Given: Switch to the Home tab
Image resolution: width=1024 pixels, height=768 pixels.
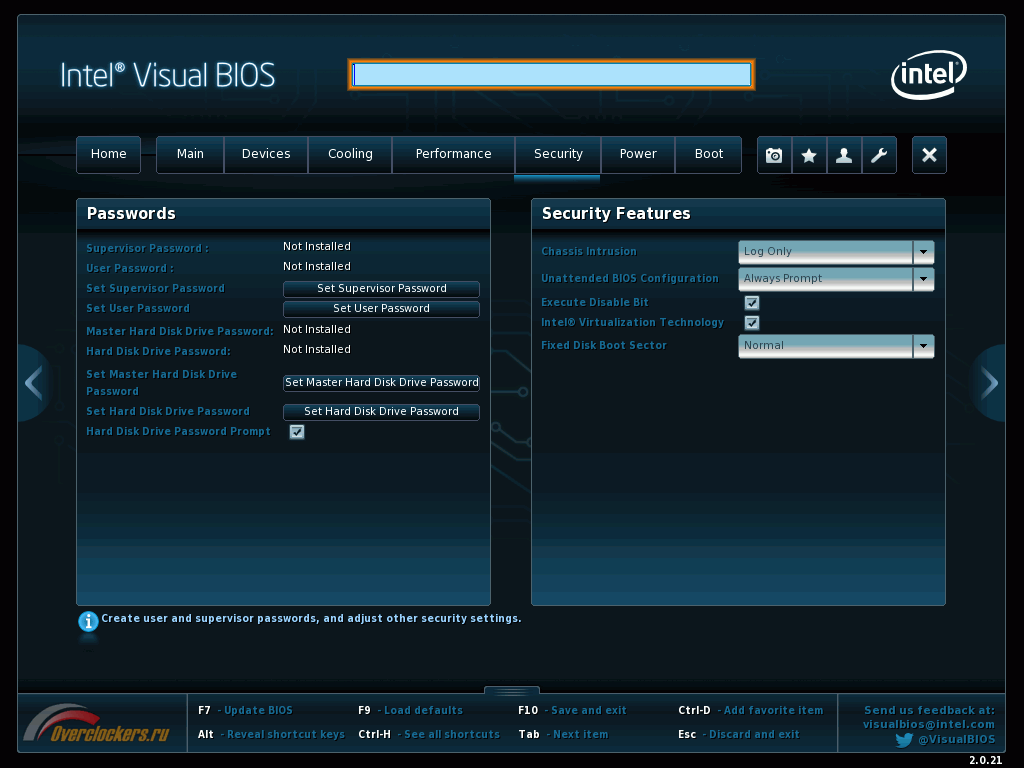Looking at the screenshot, I should point(108,155).
